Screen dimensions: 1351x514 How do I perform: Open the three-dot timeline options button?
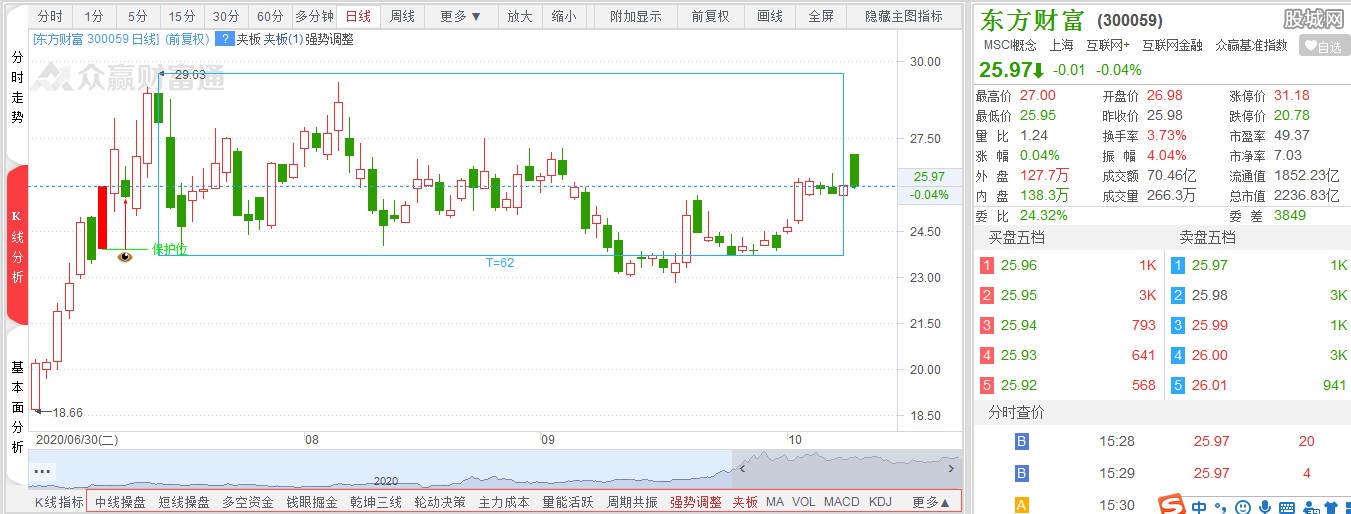click(x=42, y=470)
